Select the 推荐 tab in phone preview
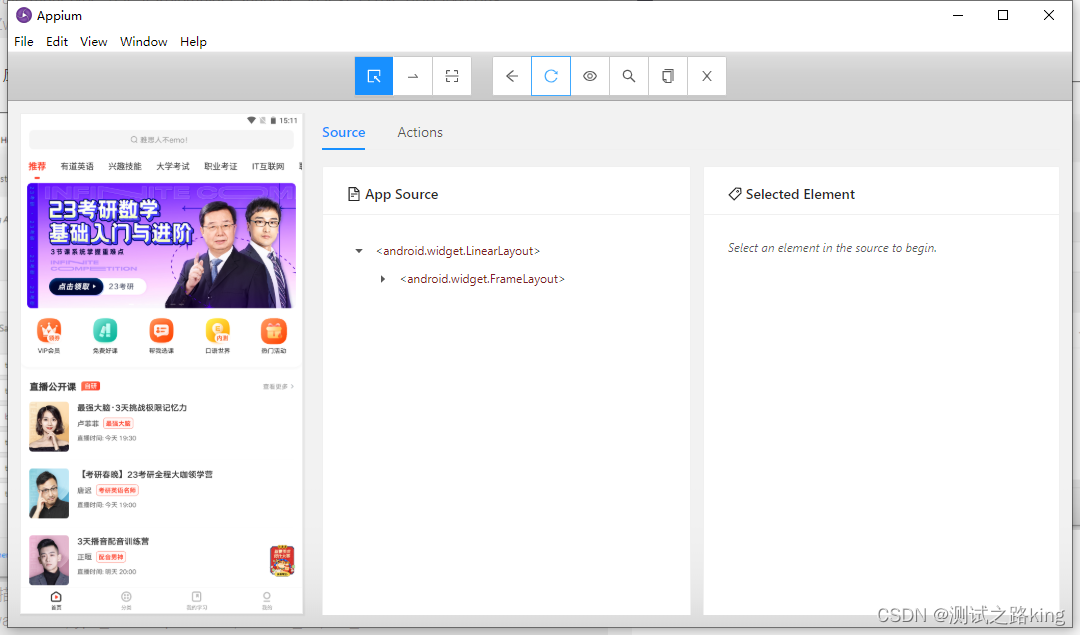Viewport: 1080px width, 635px height. coord(37,166)
